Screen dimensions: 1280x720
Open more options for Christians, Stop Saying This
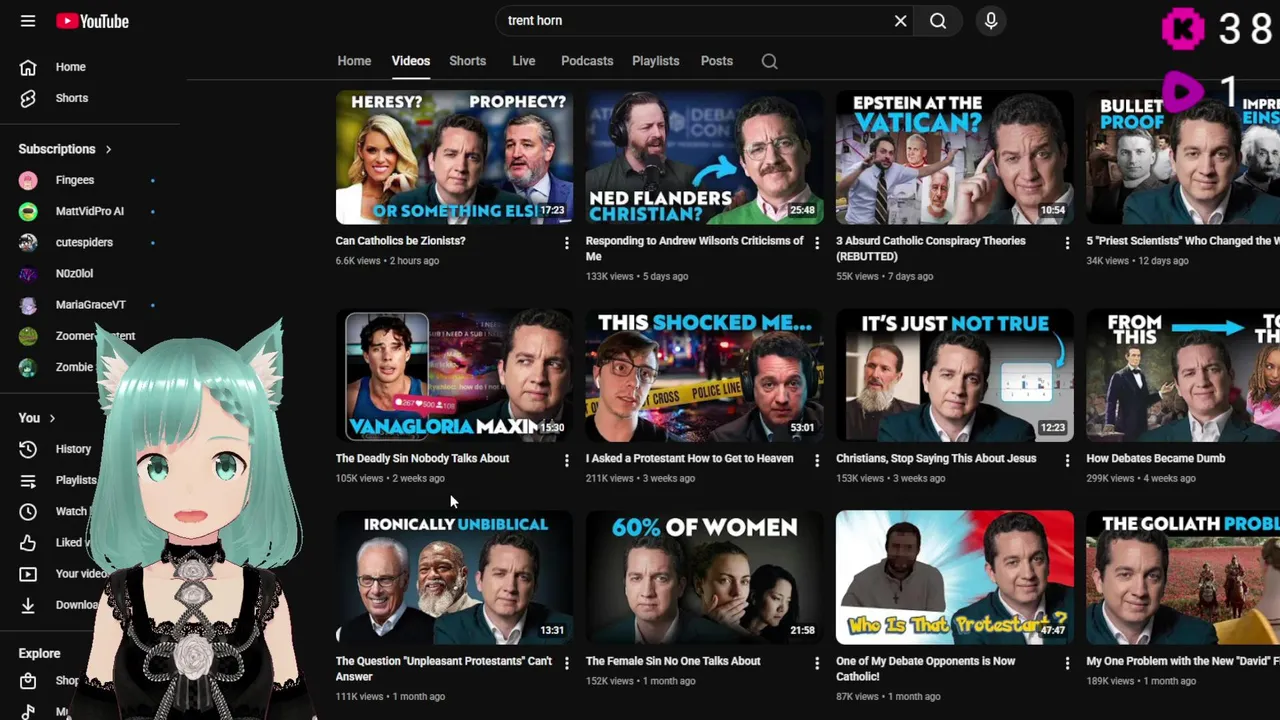[x=1066, y=461]
